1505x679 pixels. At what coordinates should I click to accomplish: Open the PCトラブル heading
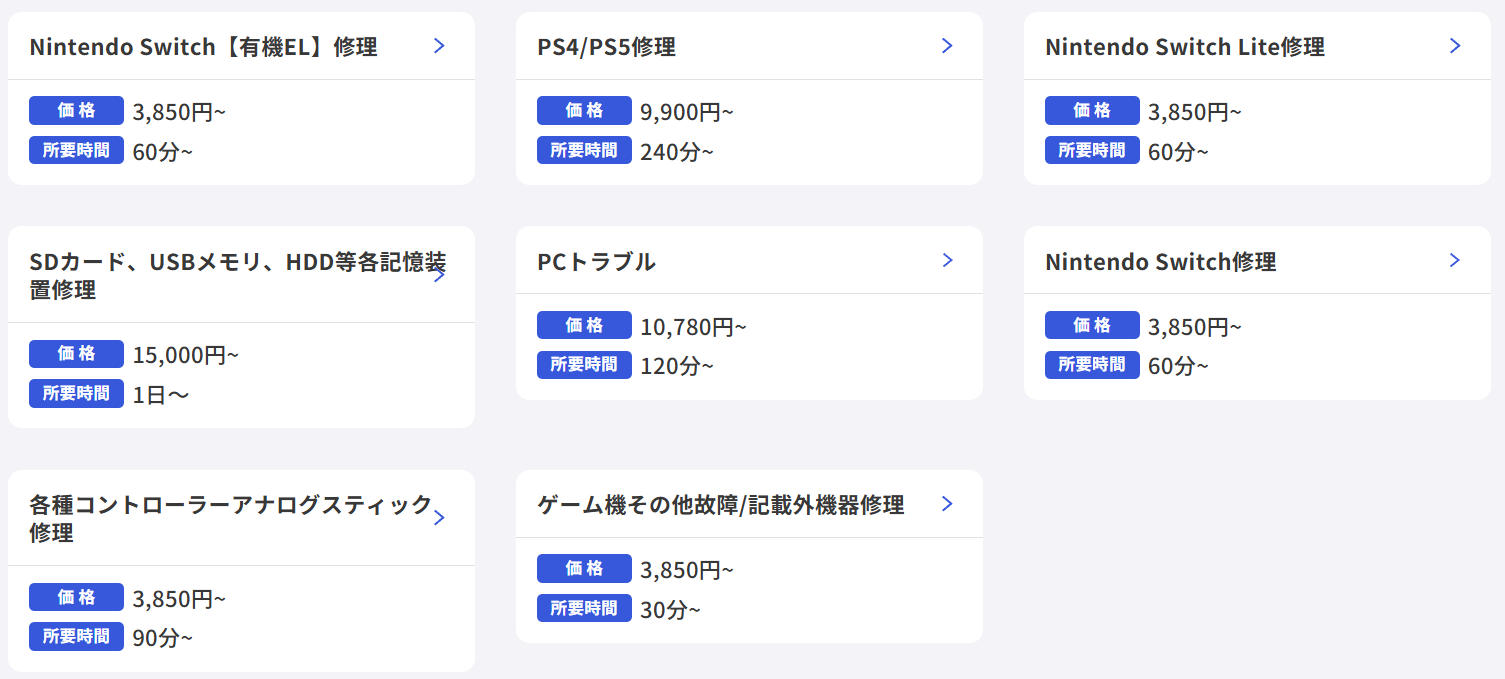[x=596, y=262]
